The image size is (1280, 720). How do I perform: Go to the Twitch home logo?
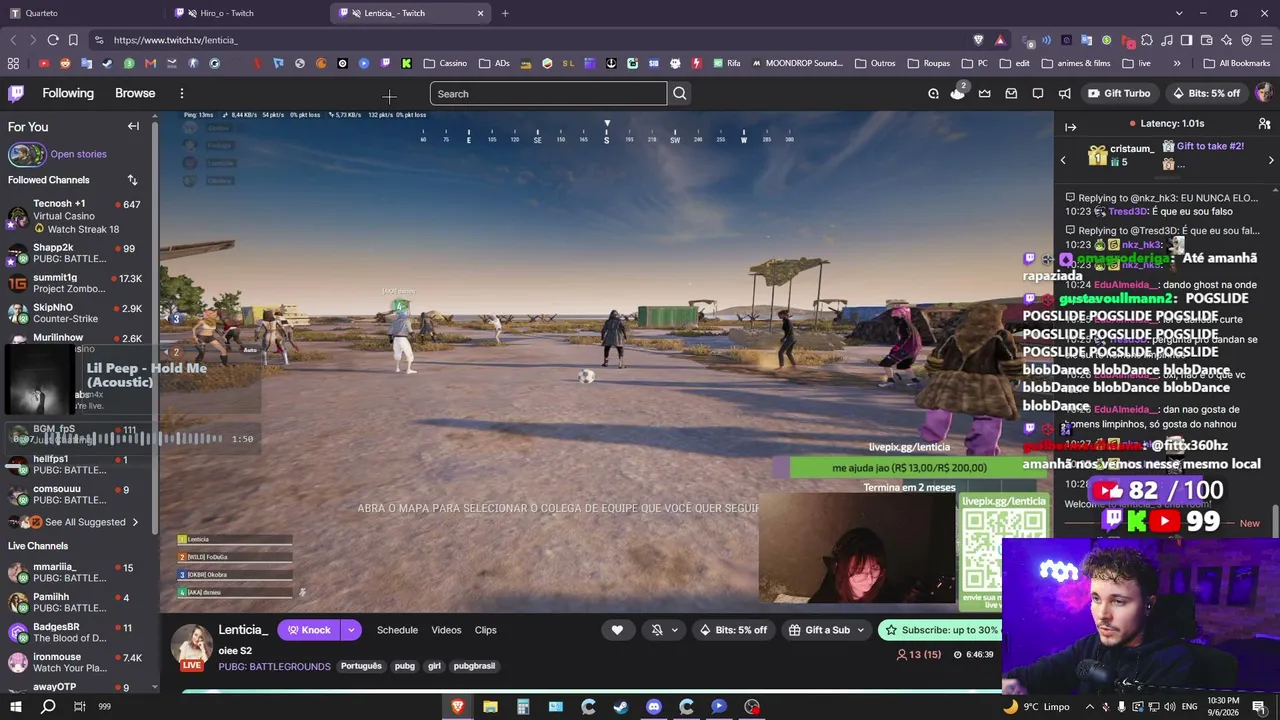[16, 93]
